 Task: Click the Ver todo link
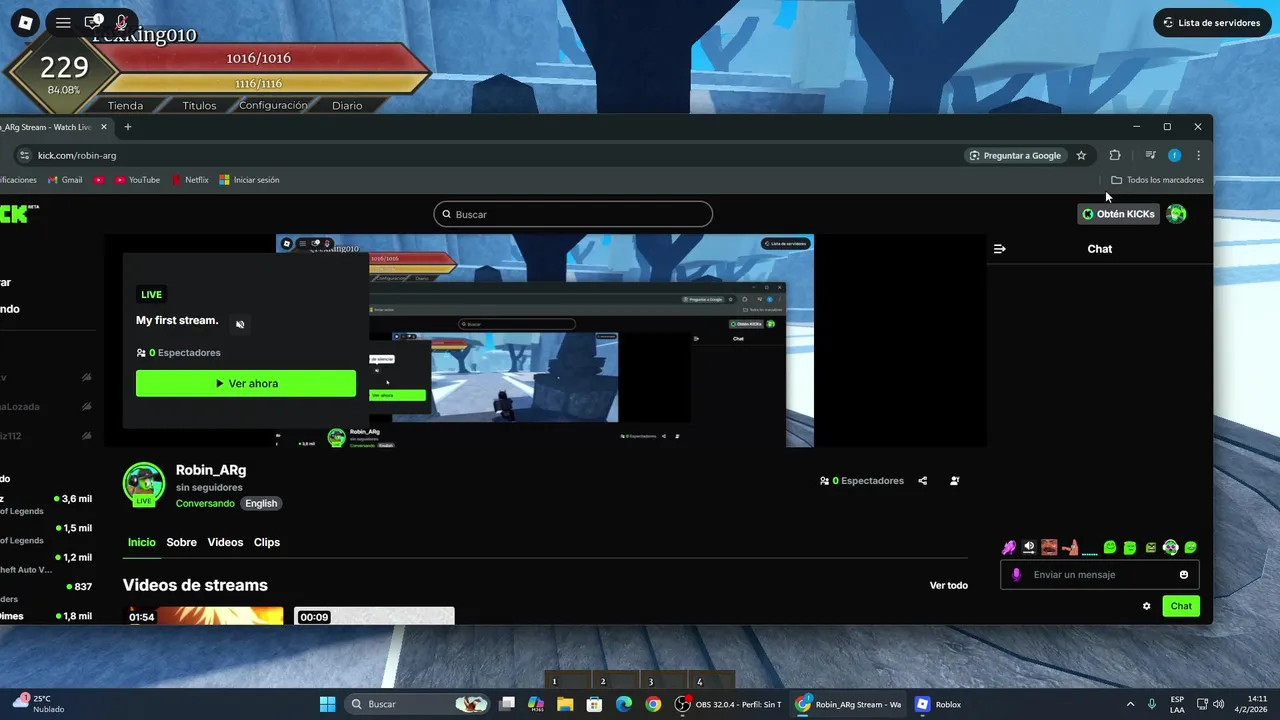(x=949, y=585)
